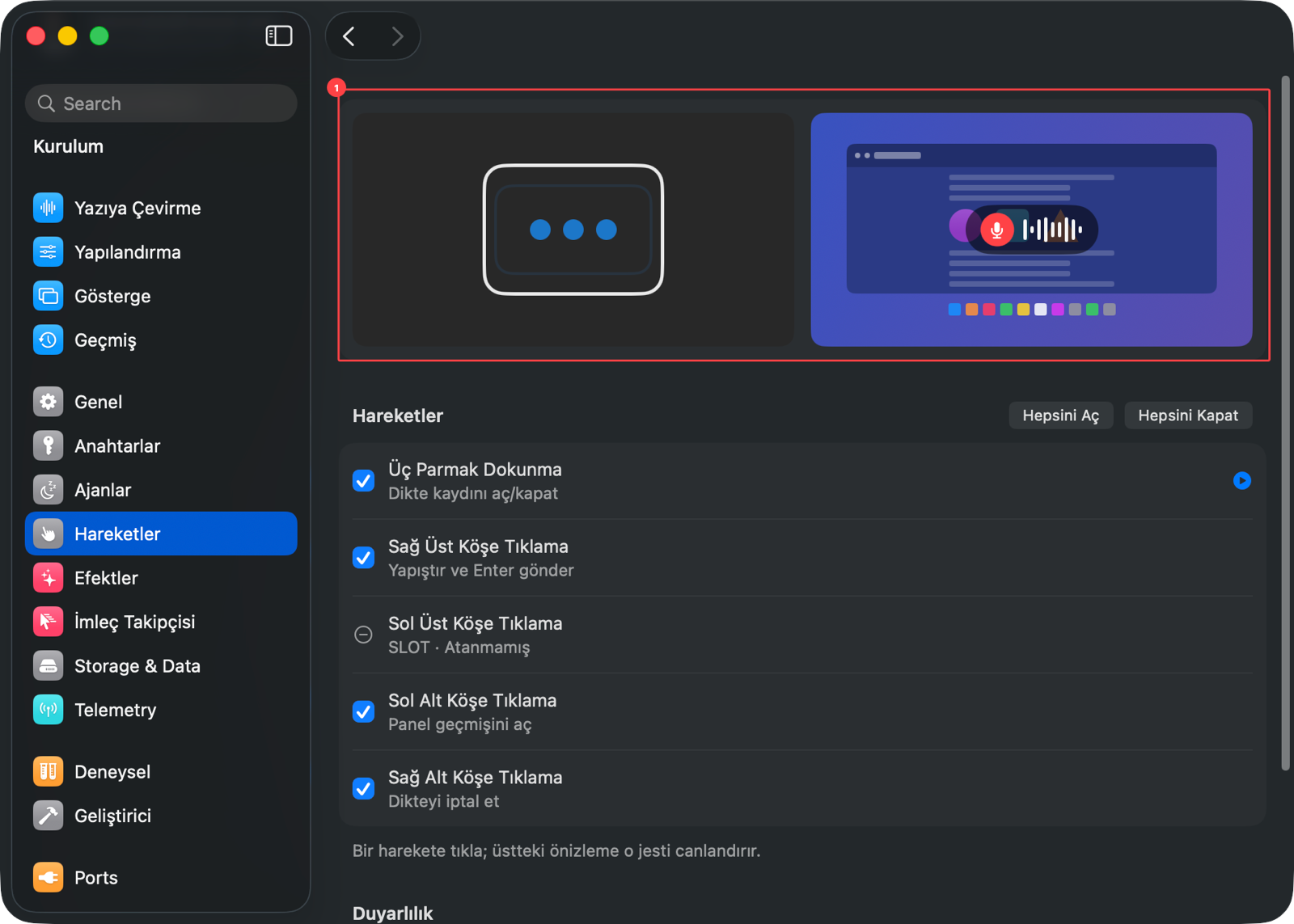The height and width of the screenshot is (924, 1294).
Task: Click the red microphone in the preview
Action: [x=996, y=230]
